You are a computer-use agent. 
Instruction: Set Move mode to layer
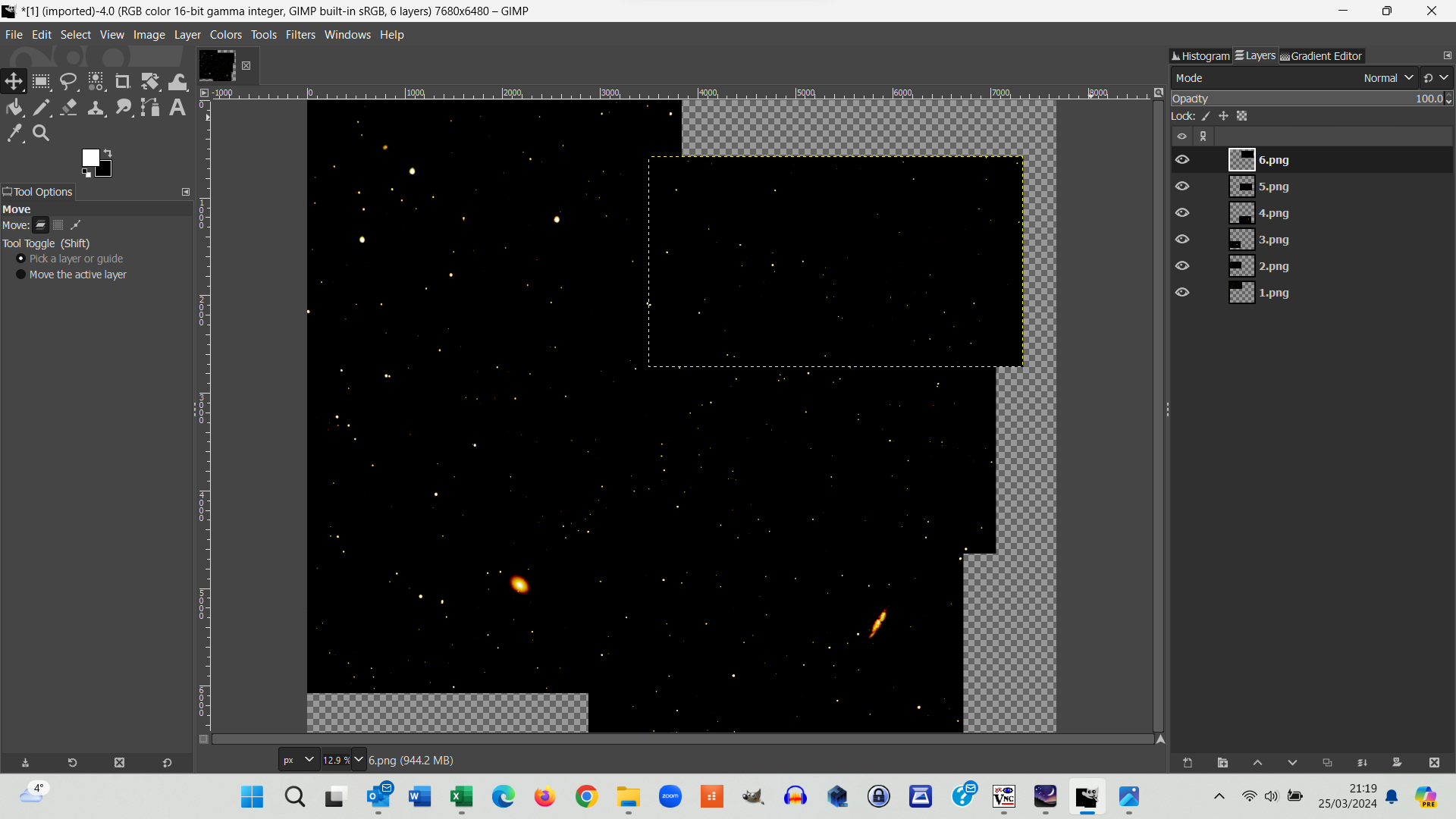click(41, 225)
